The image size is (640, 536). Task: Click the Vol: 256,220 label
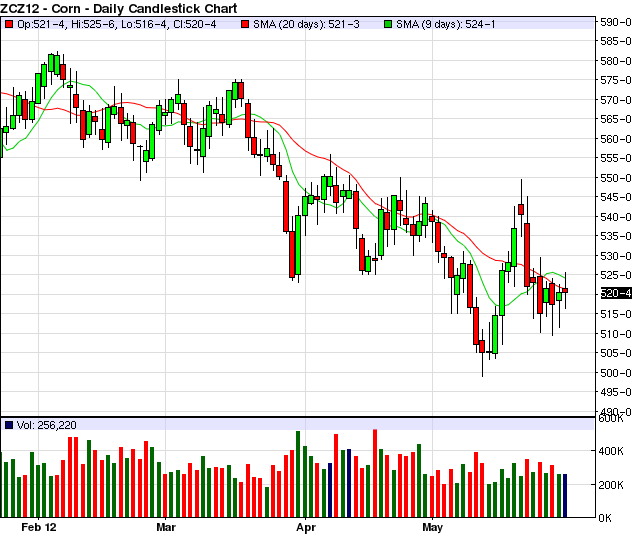pos(47,425)
